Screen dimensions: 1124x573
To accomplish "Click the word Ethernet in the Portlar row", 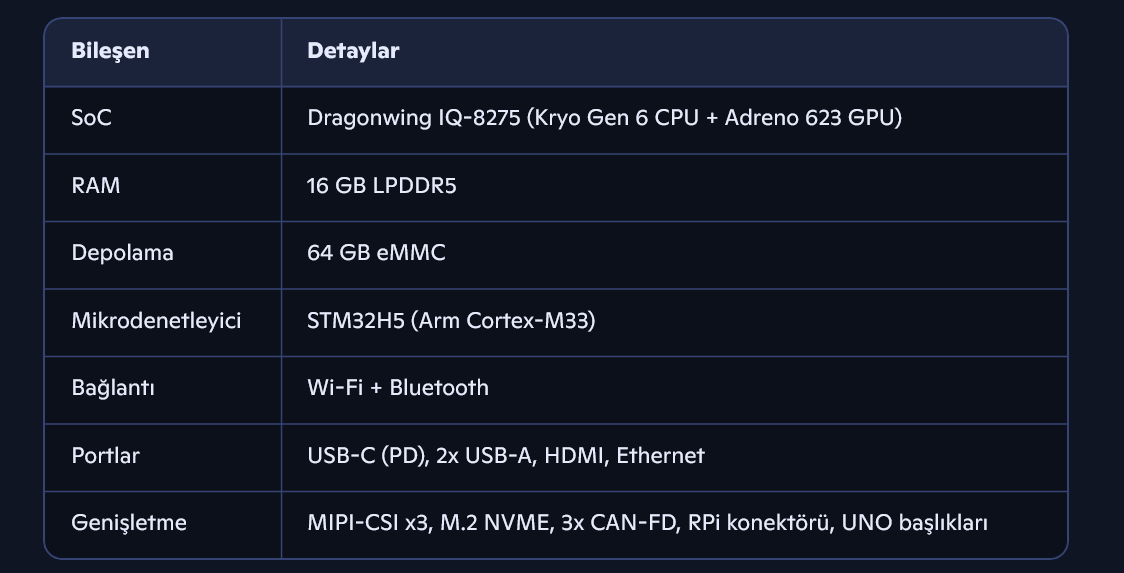I will click(x=660, y=456).
